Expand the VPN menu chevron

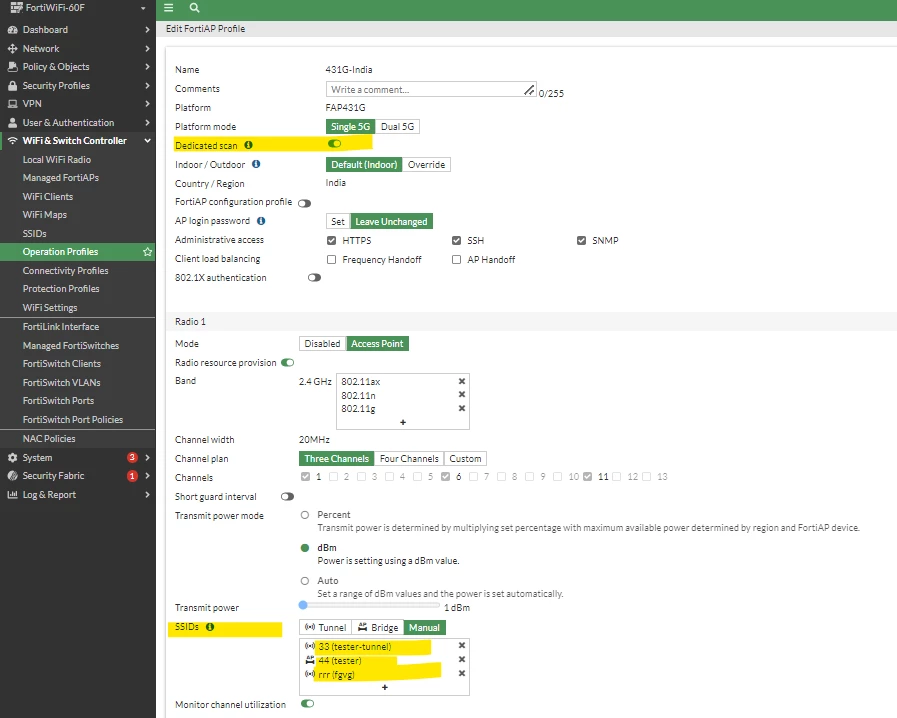point(147,104)
